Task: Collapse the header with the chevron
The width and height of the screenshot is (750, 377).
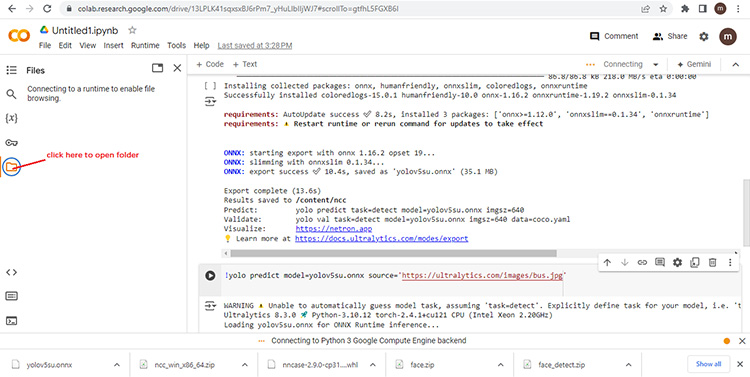Action: pos(736,65)
